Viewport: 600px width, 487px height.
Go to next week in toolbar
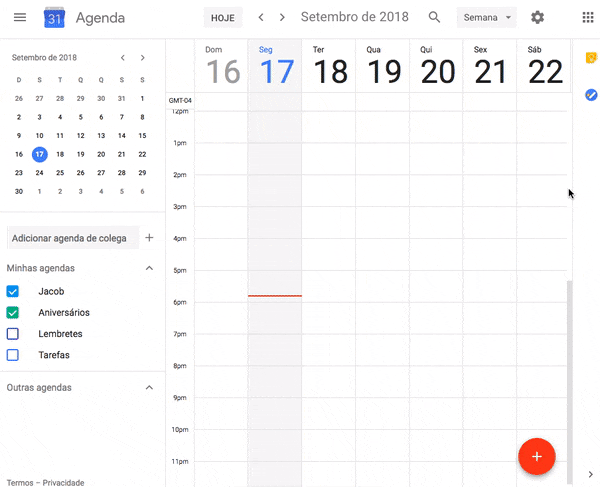point(282,17)
